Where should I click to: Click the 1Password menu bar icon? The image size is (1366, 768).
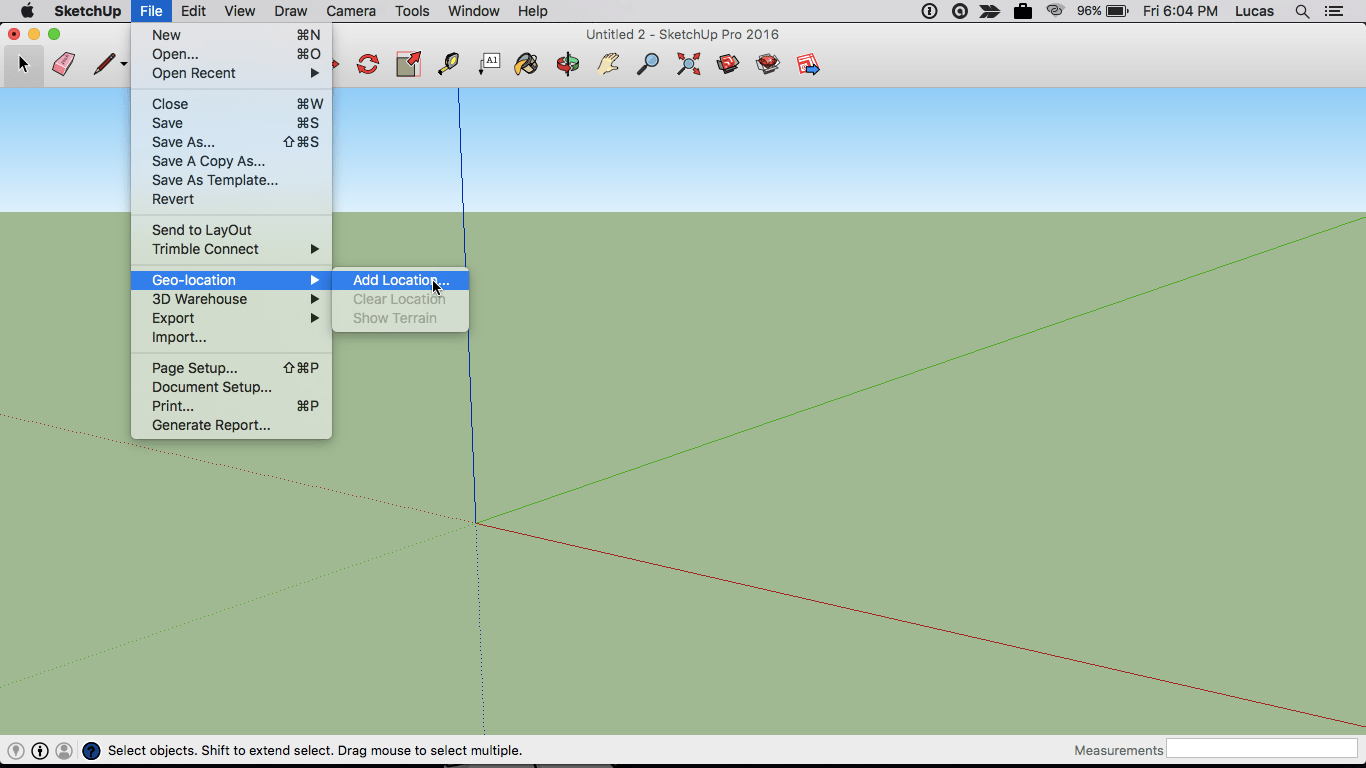coord(929,11)
